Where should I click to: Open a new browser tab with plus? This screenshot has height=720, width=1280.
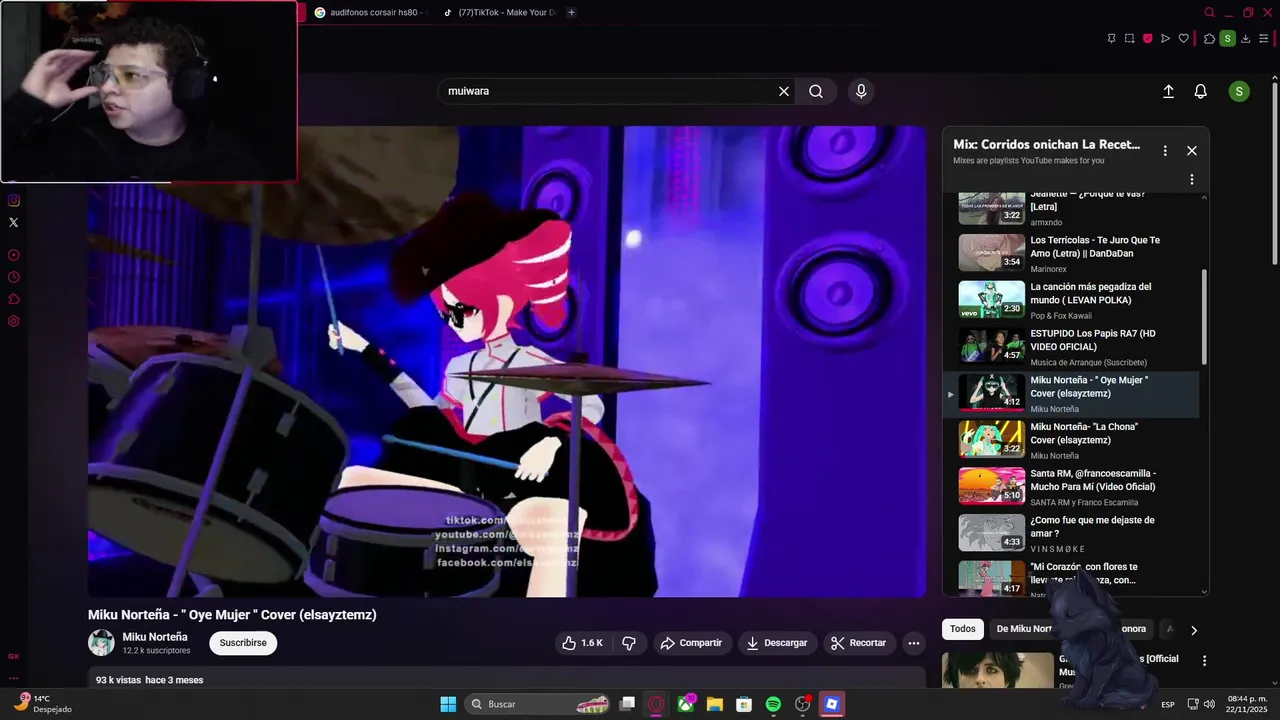pyautogui.click(x=571, y=12)
